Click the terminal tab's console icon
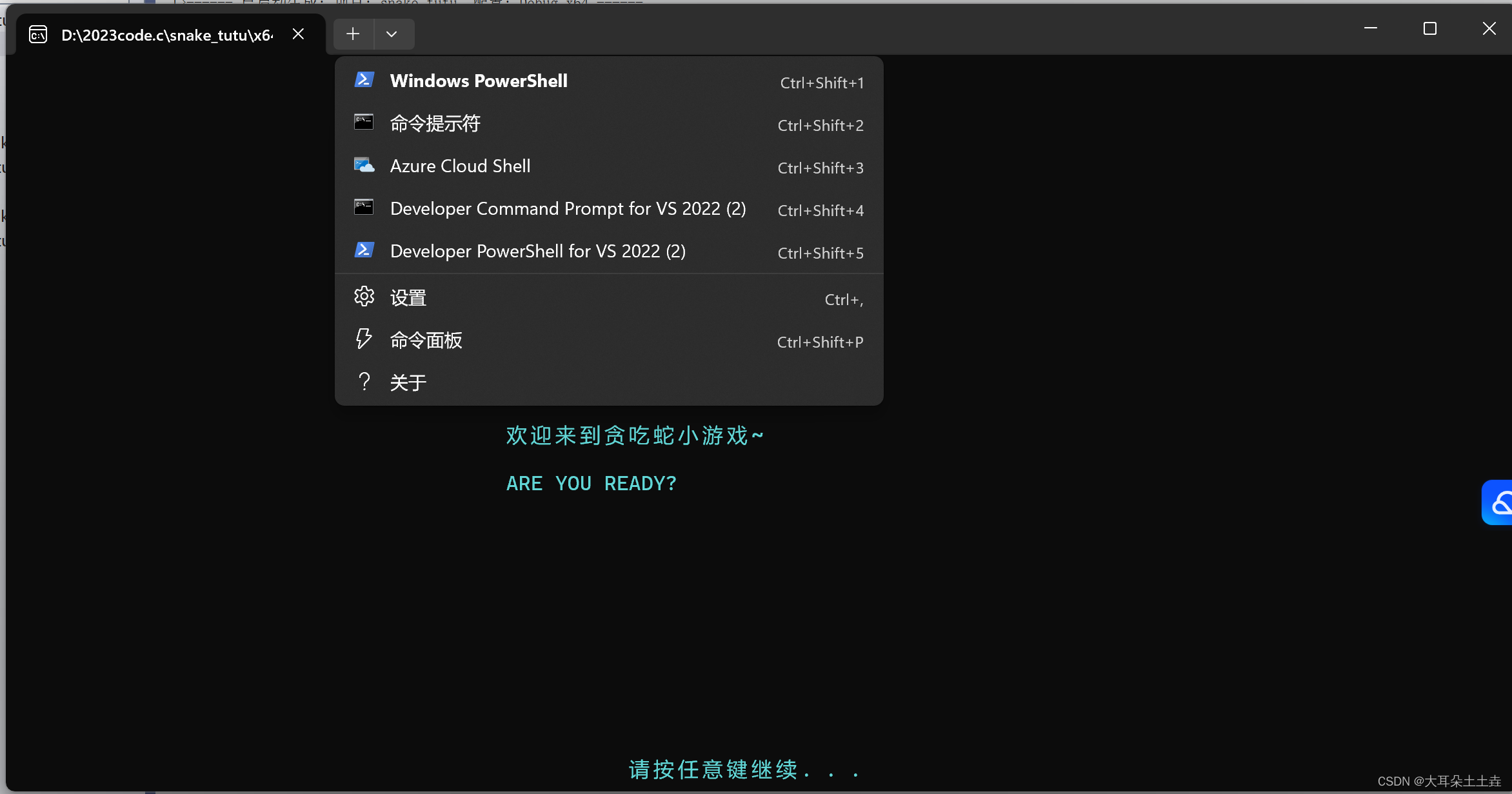Image resolution: width=1512 pixels, height=794 pixels. pyautogui.click(x=38, y=35)
